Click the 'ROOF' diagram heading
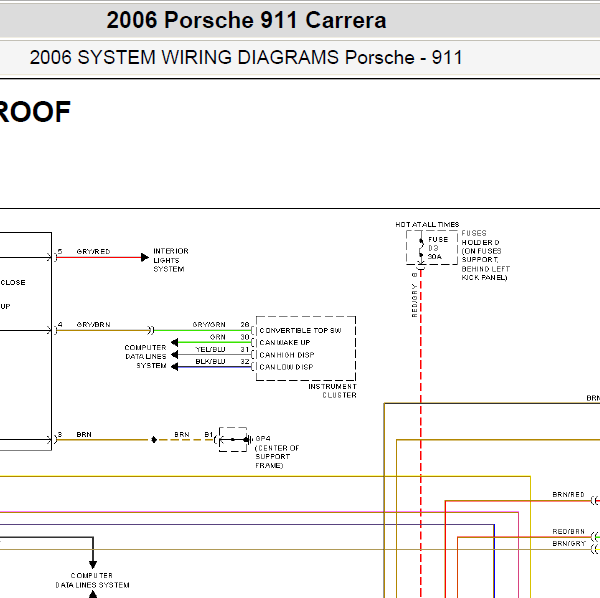This screenshot has width=600, height=598. 34,112
